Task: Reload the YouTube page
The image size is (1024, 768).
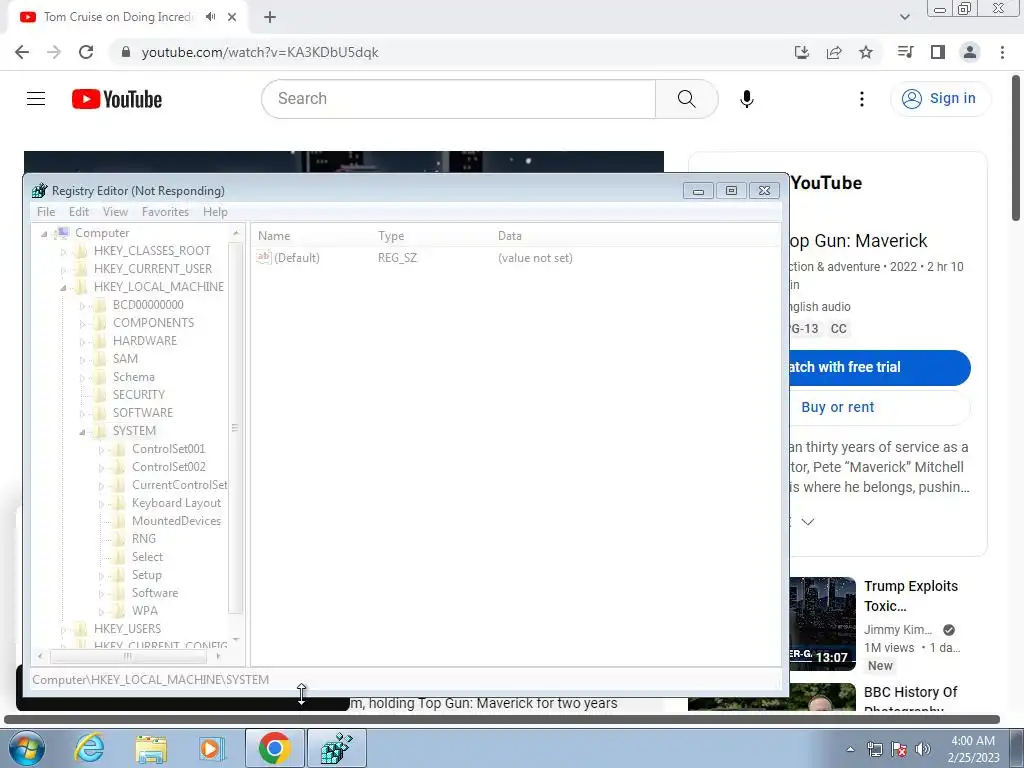Action: (x=86, y=52)
